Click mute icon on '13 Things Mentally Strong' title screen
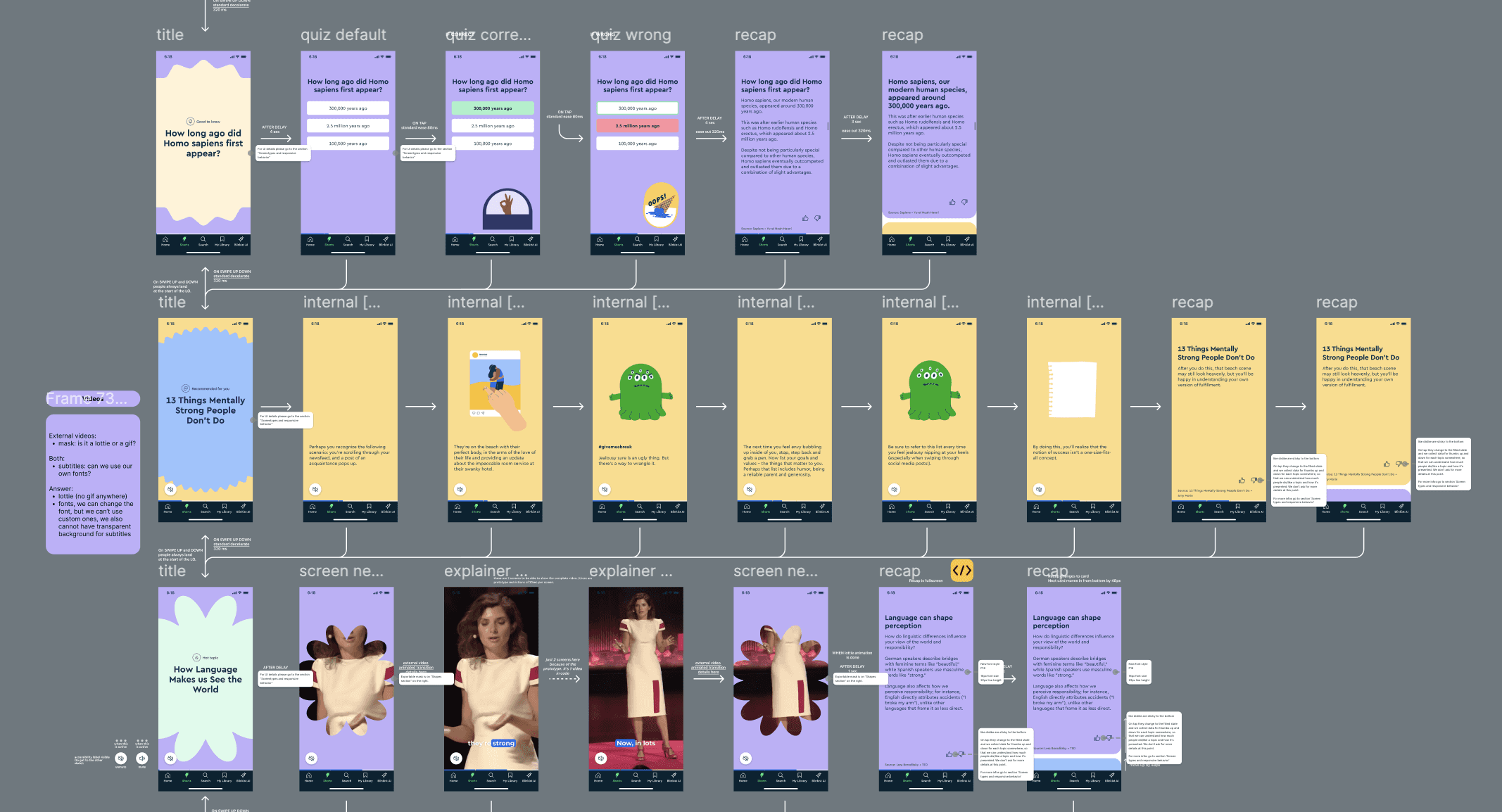 coord(170,489)
